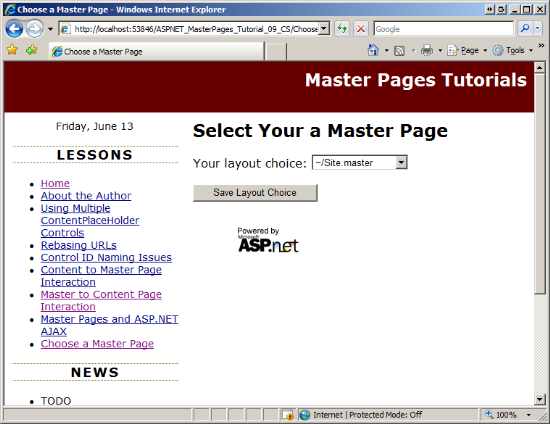Open the Rebasing URLs lesson link

click(x=79, y=245)
